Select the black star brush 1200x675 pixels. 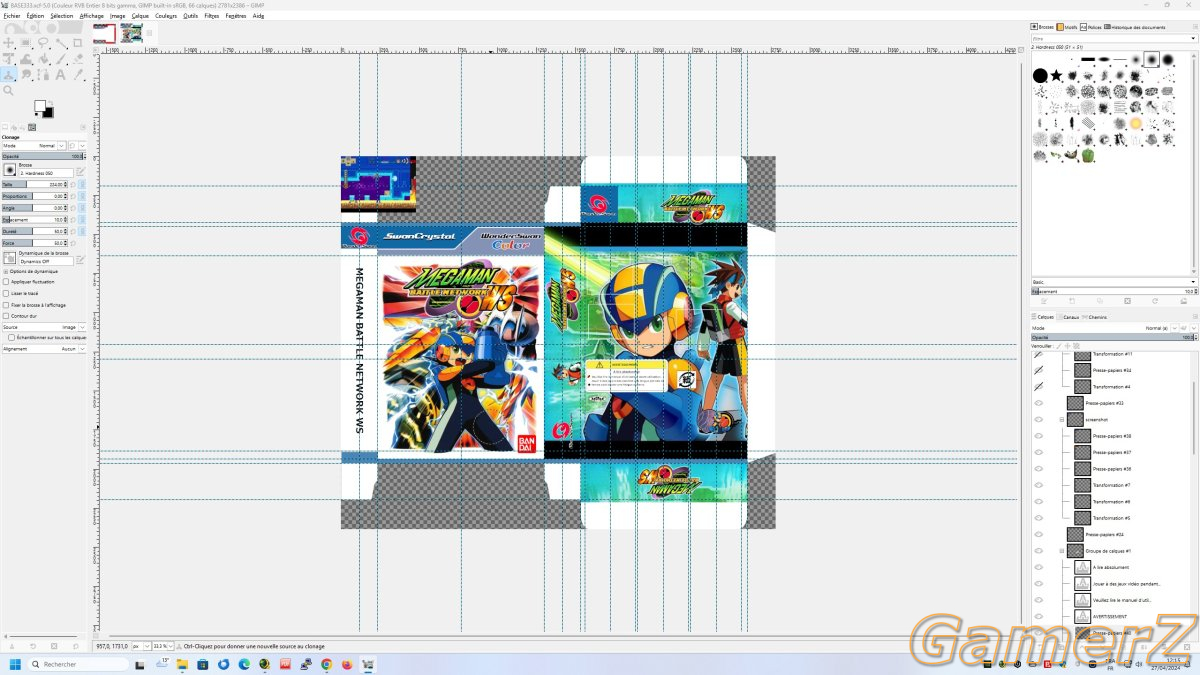click(1056, 76)
